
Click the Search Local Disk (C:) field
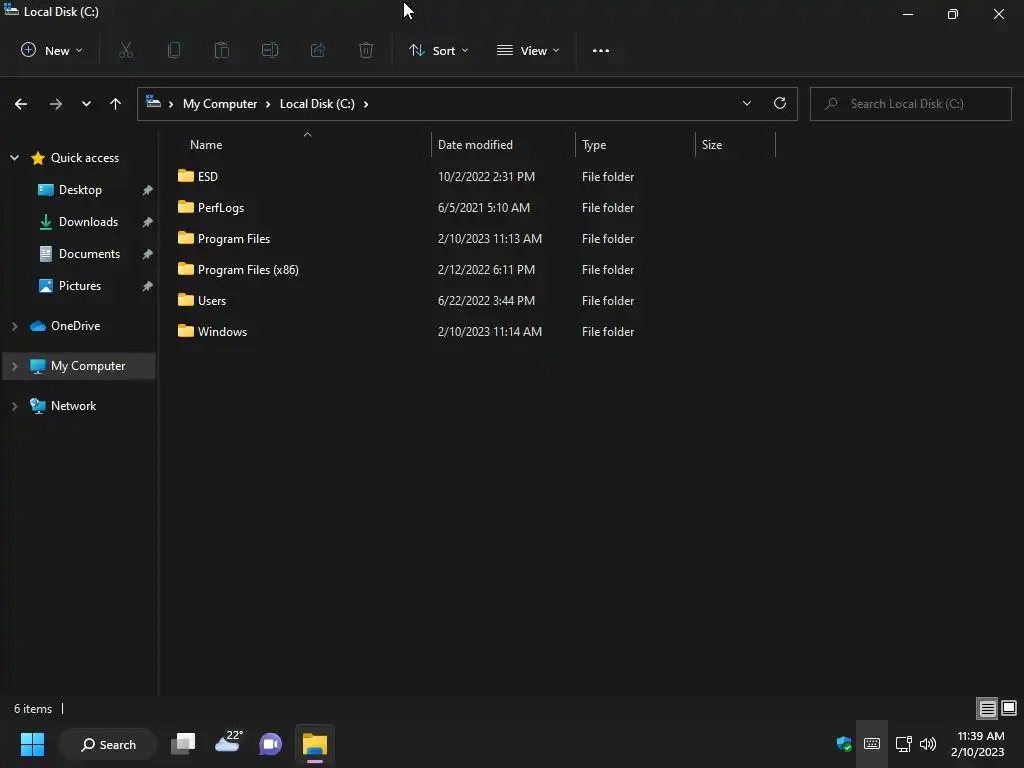pyautogui.click(x=911, y=104)
